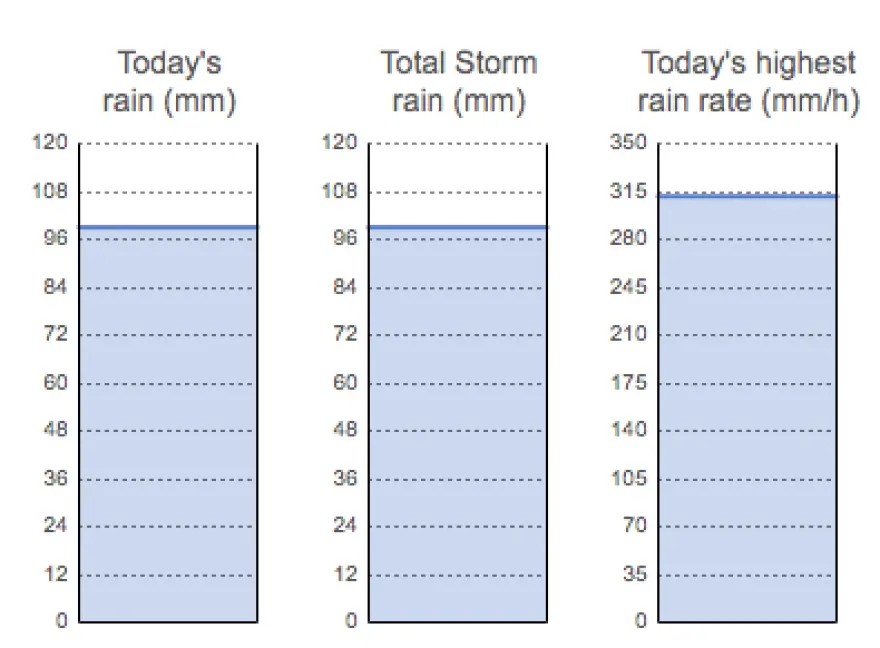880x648 pixels.
Task: Click the 60 label on Today's rain axis
Action: point(57,382)
